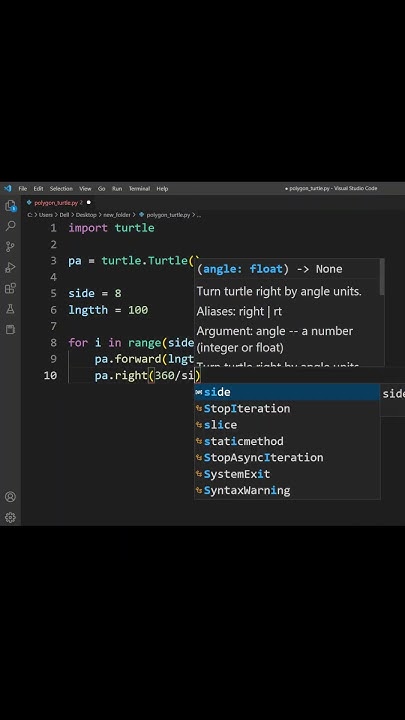Open the Edit menu

[x=38, y=188]
